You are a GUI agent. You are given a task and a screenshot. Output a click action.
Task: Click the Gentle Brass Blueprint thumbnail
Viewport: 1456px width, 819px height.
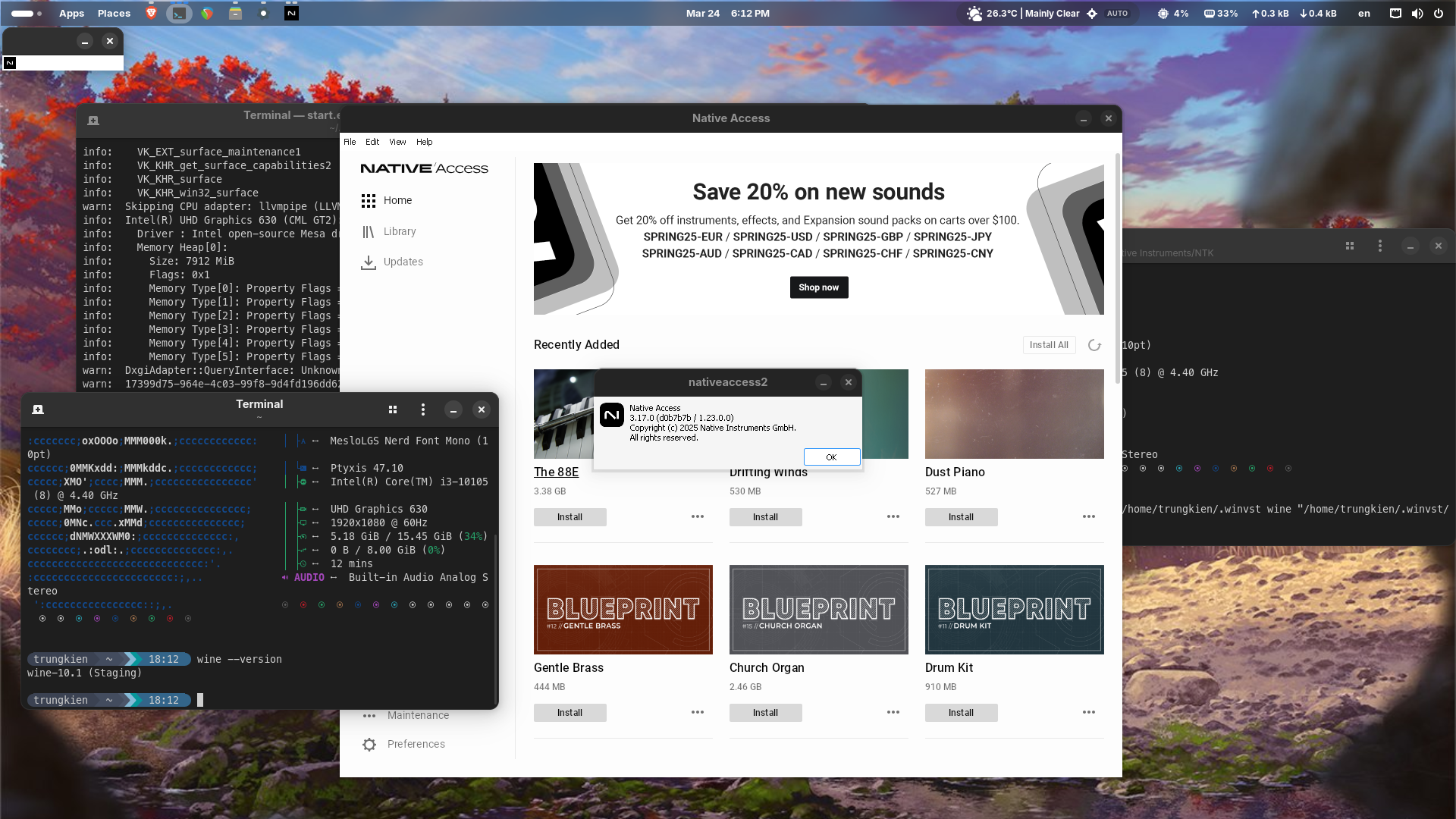(623, 610)
